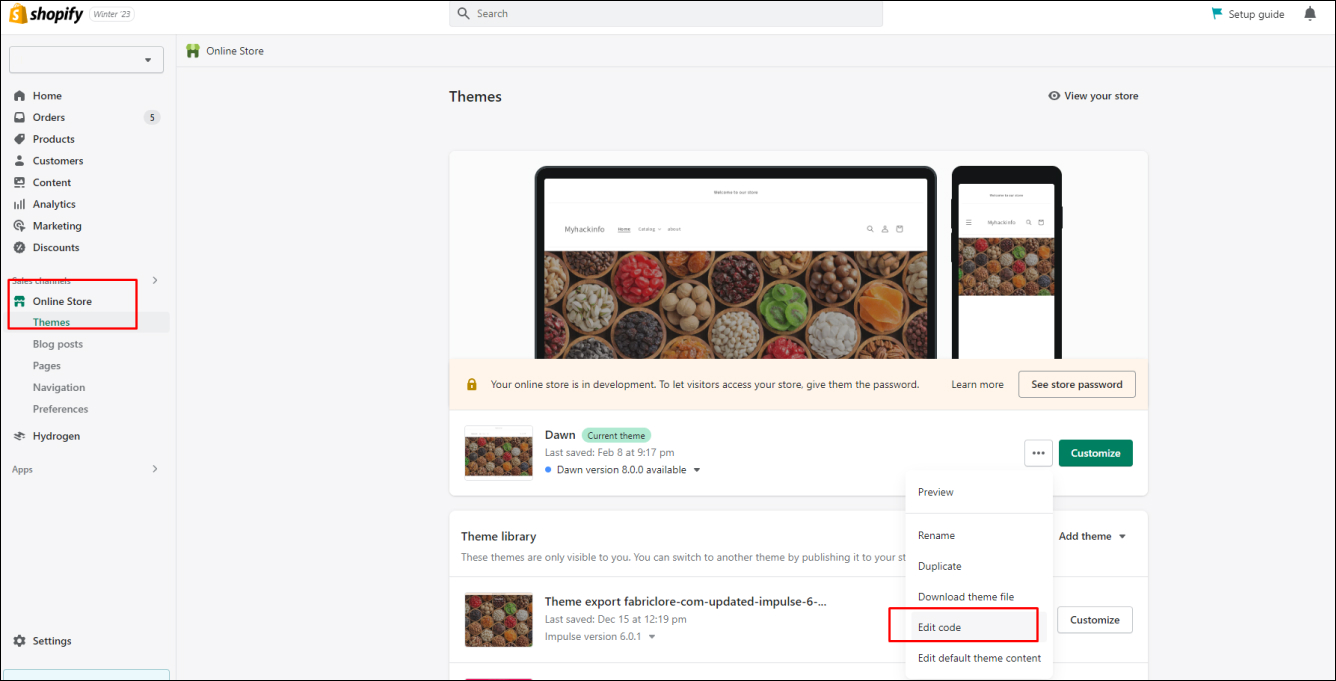The height and width of the screenshot is (681, 1336).
Task: Click the eye icon beside View your store
Action: coord(1054,96)
